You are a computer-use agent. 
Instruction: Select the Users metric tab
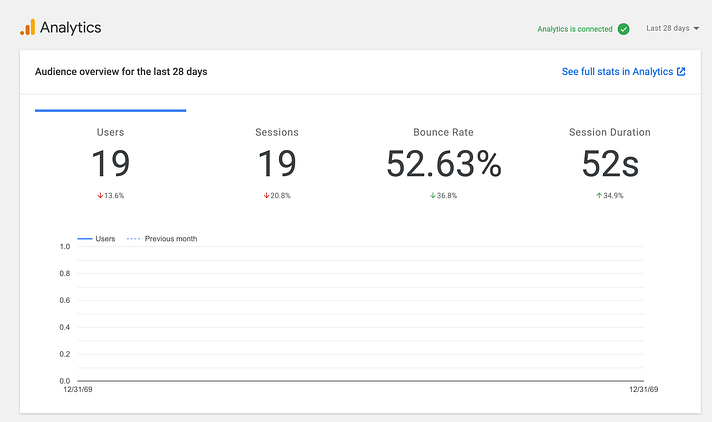(x=110, y=157)
